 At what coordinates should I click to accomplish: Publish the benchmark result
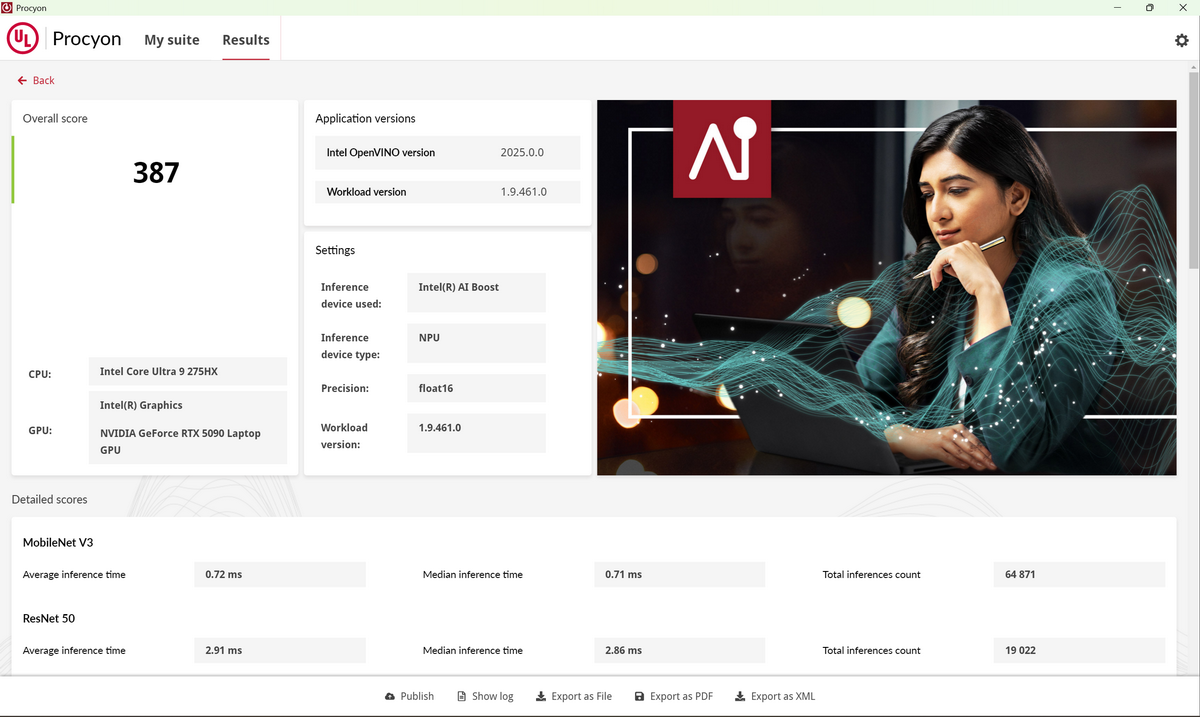click(x=409, y=696)
